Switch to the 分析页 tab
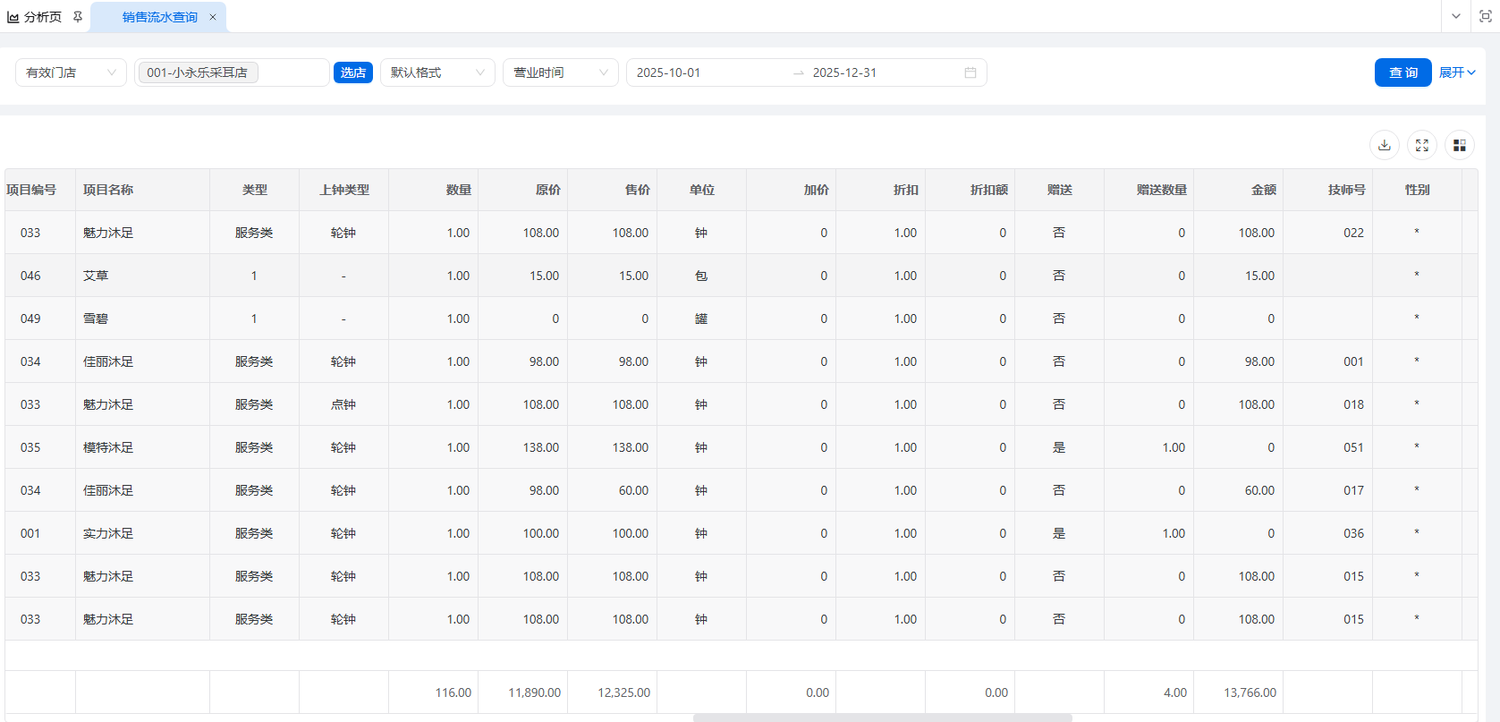1500x722 pixels. point(34,17)
